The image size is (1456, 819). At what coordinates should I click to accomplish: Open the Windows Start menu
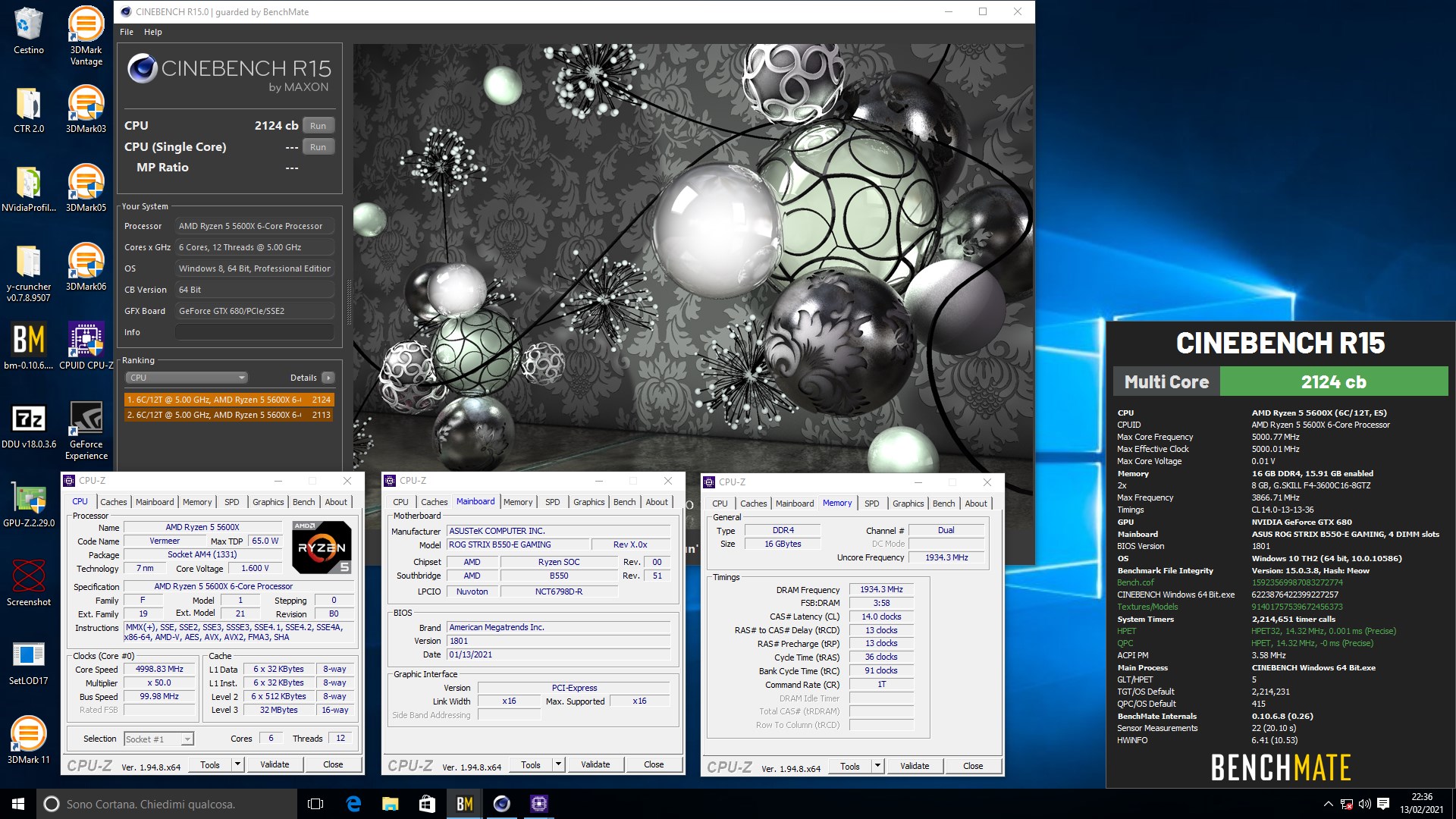pos(18,804)
